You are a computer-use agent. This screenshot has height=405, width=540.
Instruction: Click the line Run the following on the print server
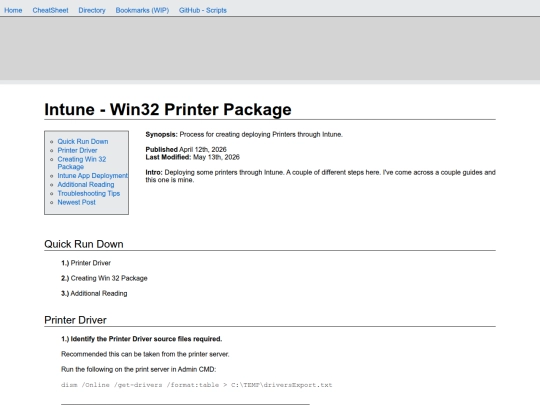(138, 369)
